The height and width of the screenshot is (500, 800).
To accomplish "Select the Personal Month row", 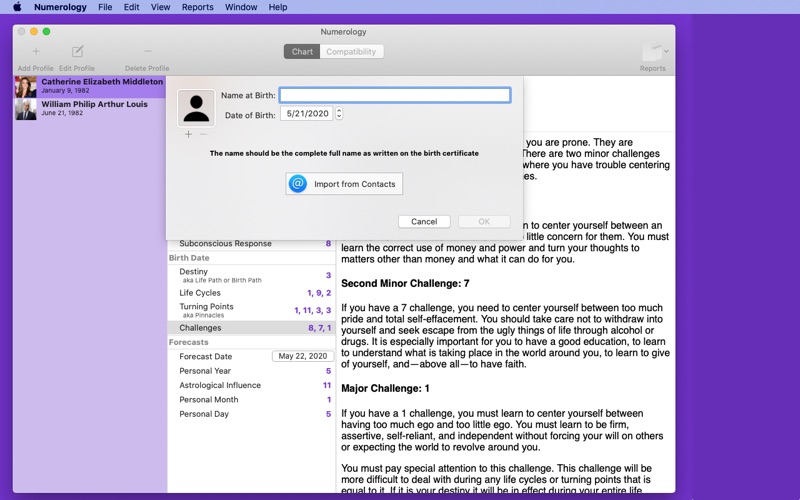I will [251, 399].
